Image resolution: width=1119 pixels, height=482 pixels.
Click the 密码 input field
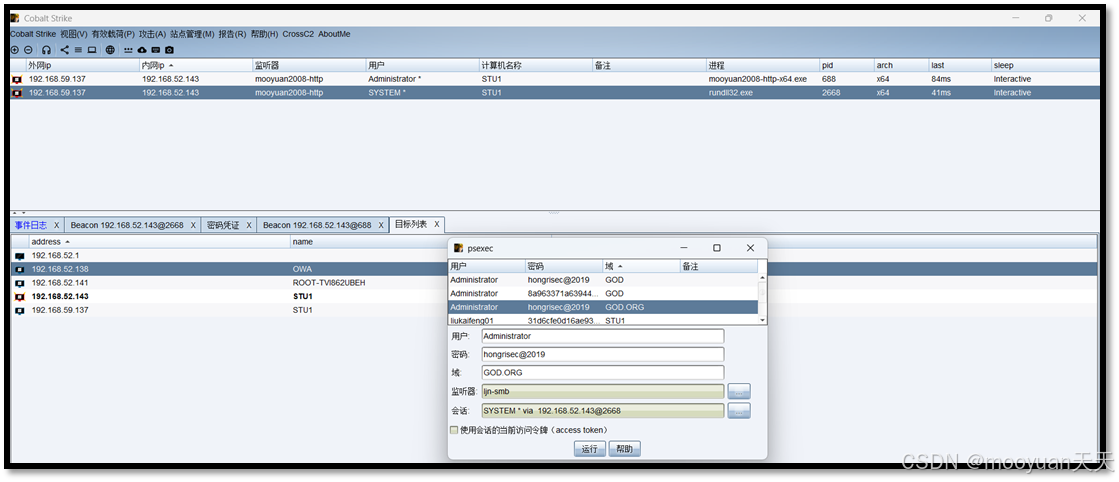(603, 354)
